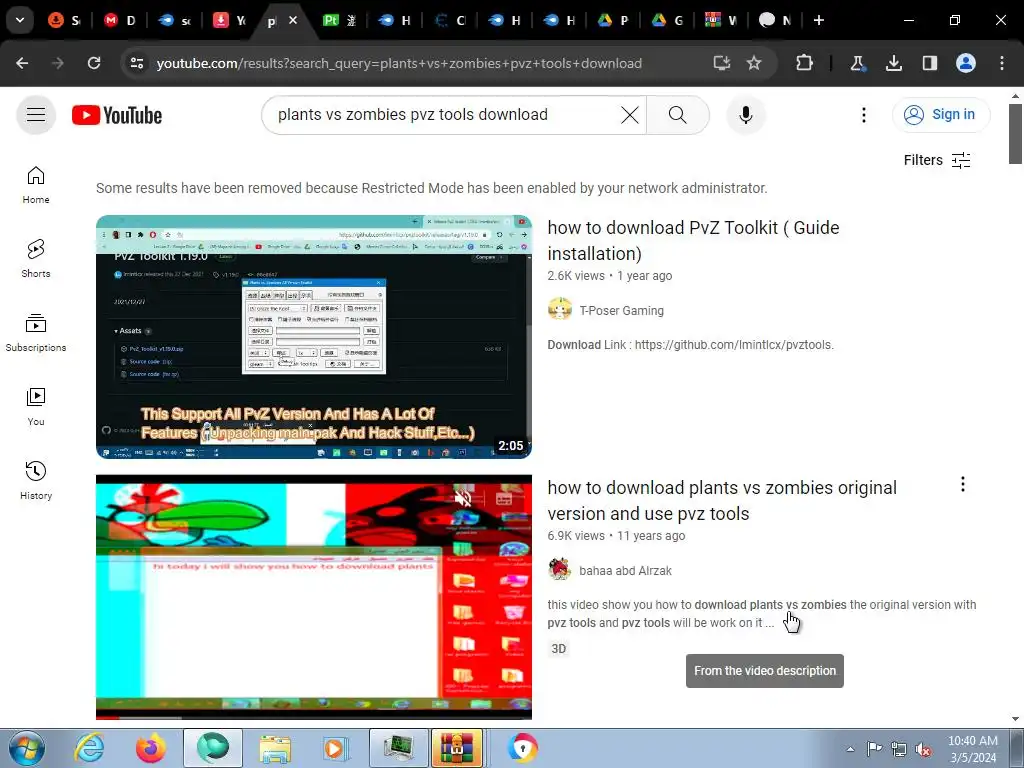Click the browser back arrow
This screenshot has width=1024, height=768.
coord(22,63)
